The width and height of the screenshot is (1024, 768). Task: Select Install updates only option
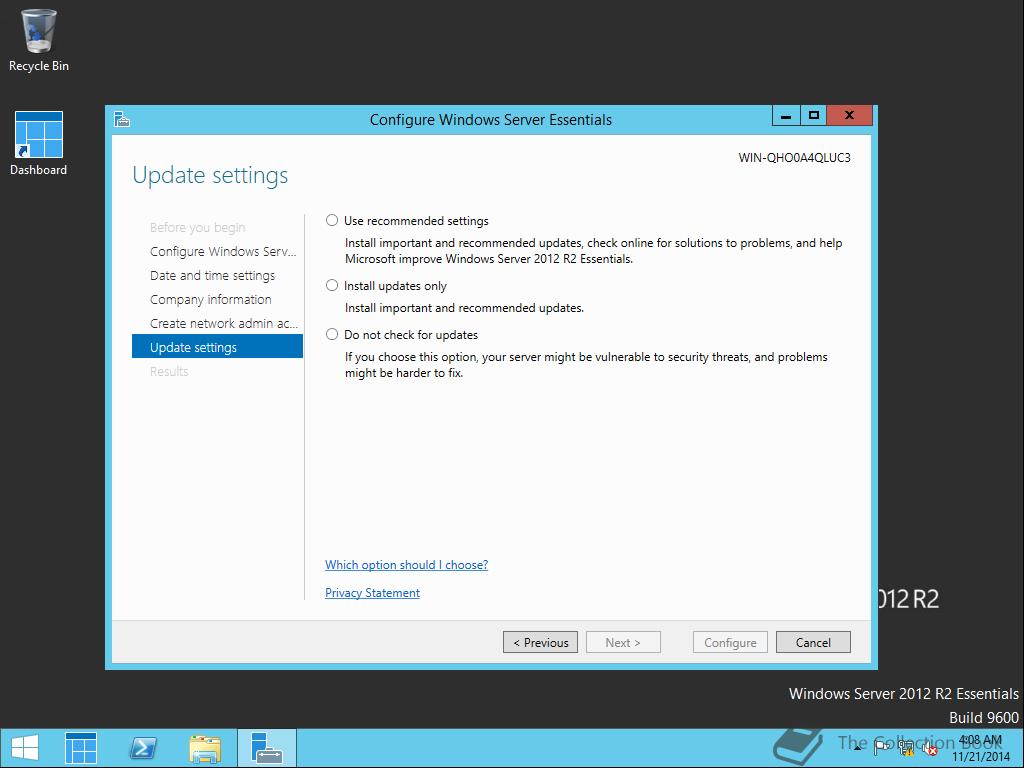pos(332,285)
